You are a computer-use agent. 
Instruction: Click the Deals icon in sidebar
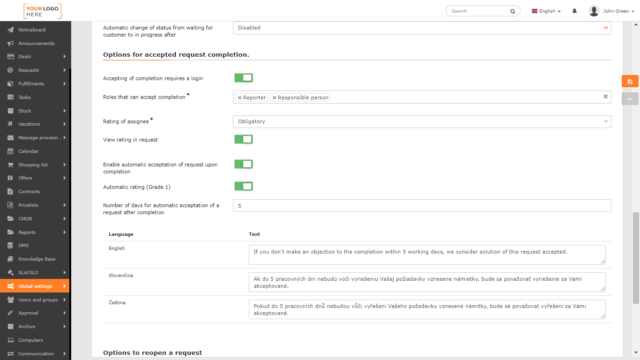(11, 57)
